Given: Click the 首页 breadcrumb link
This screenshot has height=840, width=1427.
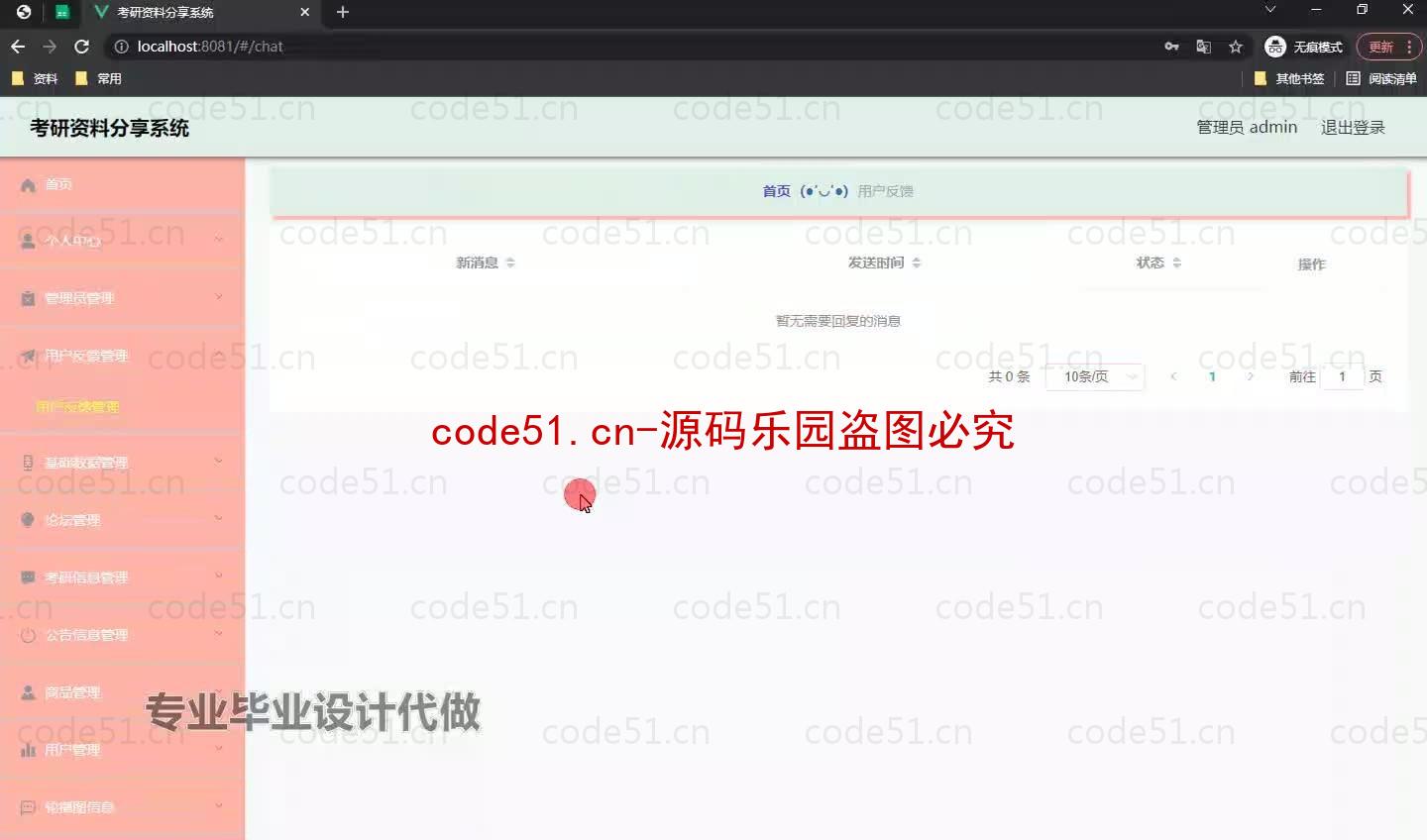Looking at the screenshot, I should coord(776,191).
